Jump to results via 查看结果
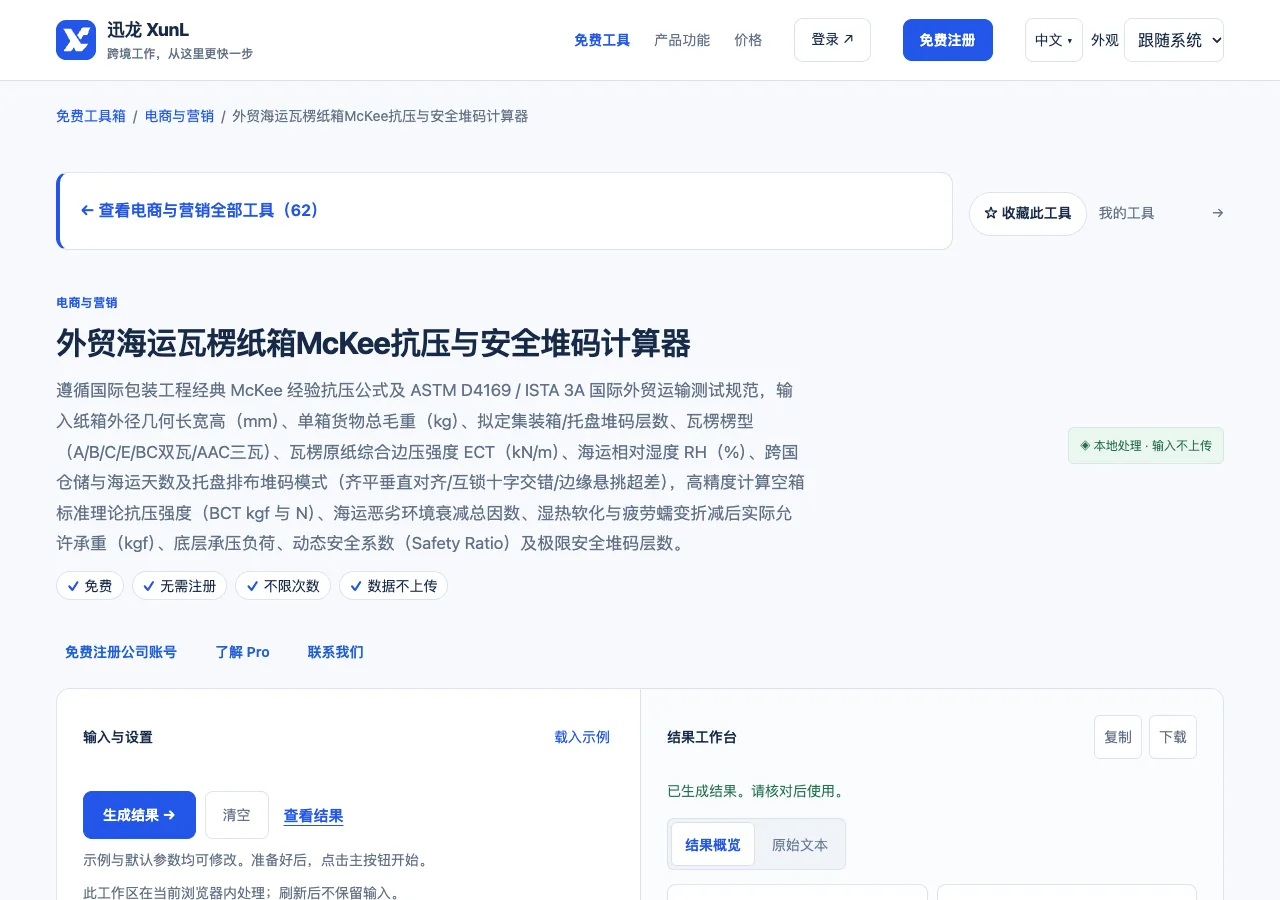Screen dimensions: 1280x900 pos(314,816)
